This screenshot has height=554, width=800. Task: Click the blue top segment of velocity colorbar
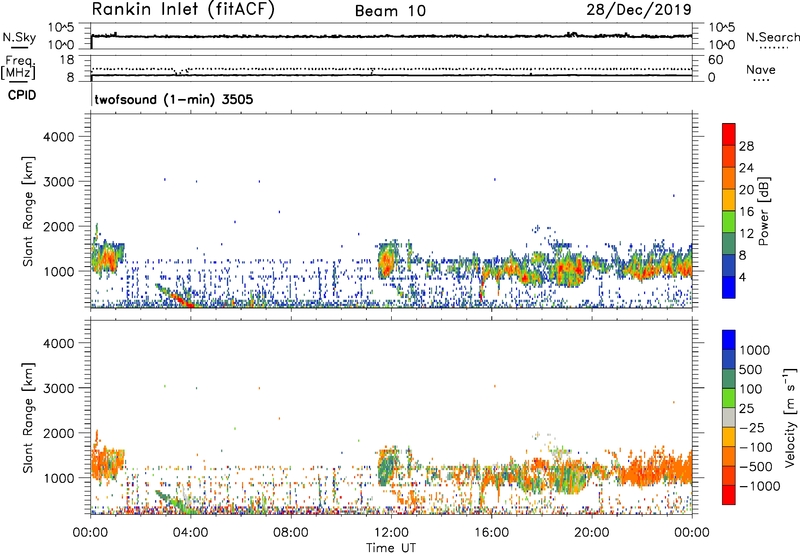pyautogui.click(x=729, y=340)
